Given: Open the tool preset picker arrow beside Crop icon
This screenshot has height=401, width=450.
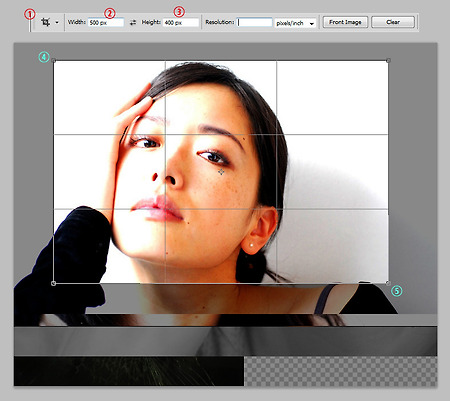Looking at the screenshot, I should 57,23.
